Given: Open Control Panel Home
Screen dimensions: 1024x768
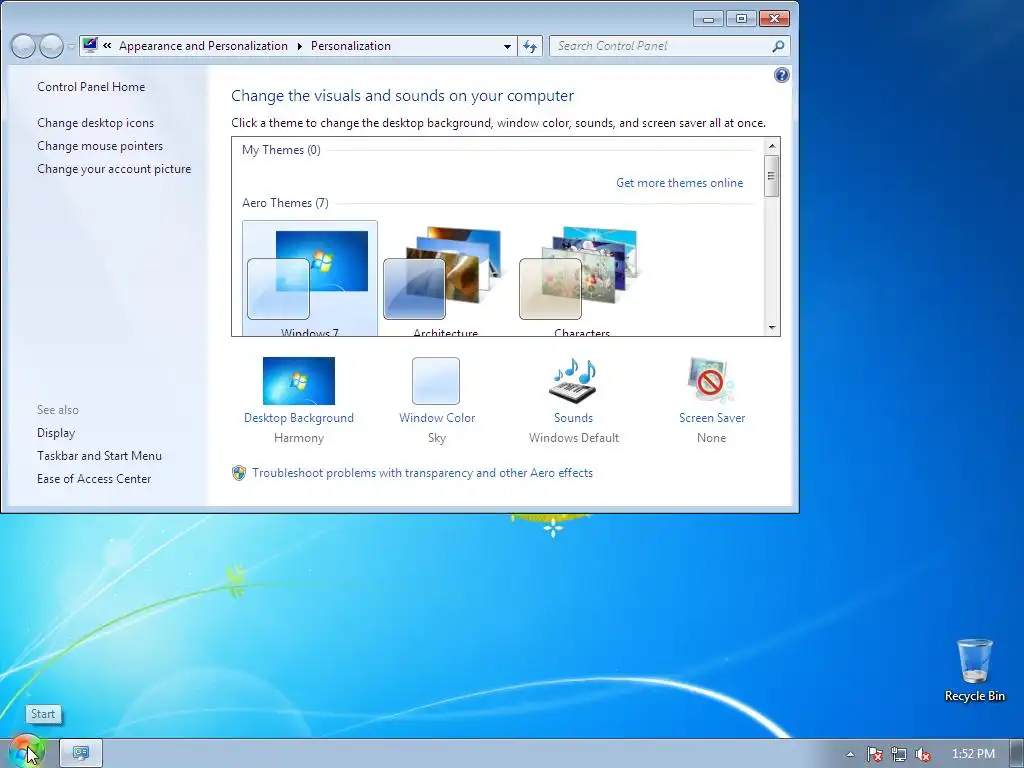Looking at the screenshot, I should pos(91,87).
